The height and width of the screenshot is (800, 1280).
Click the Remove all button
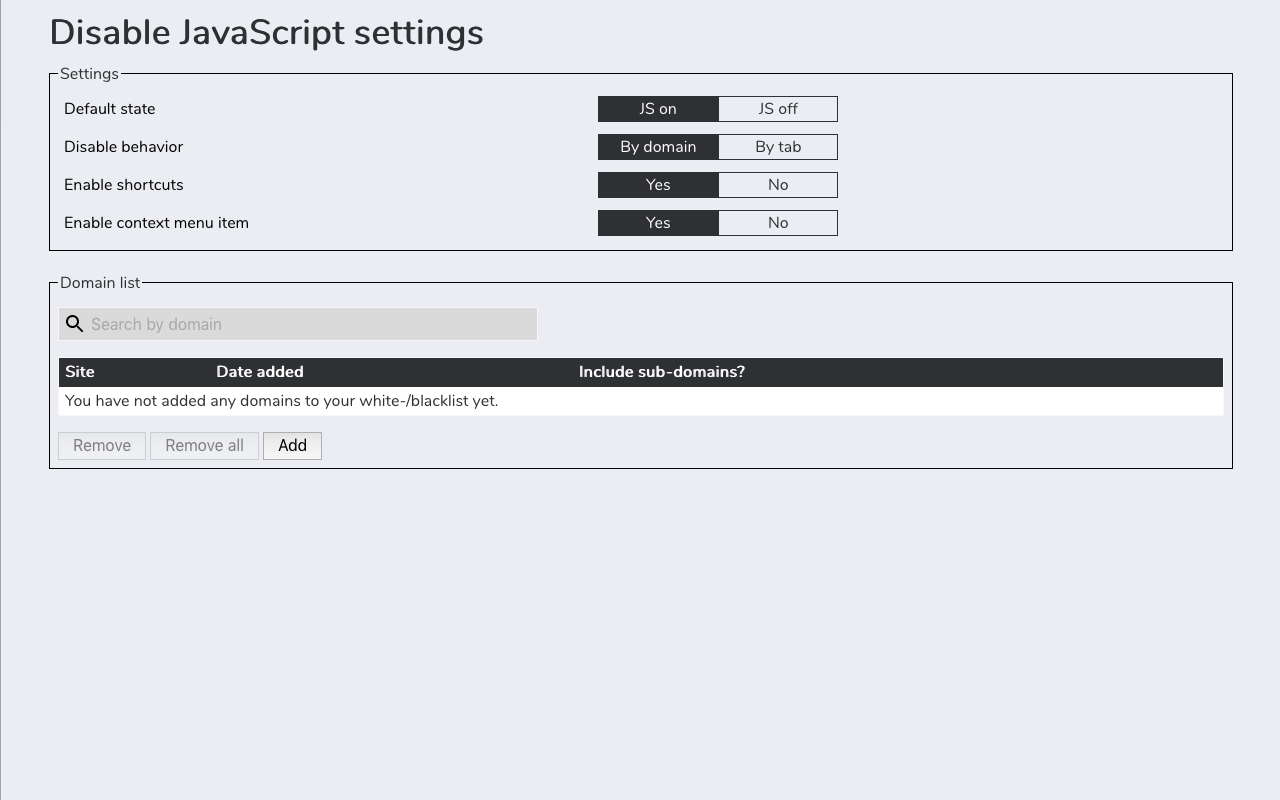(x=204, y=446)
